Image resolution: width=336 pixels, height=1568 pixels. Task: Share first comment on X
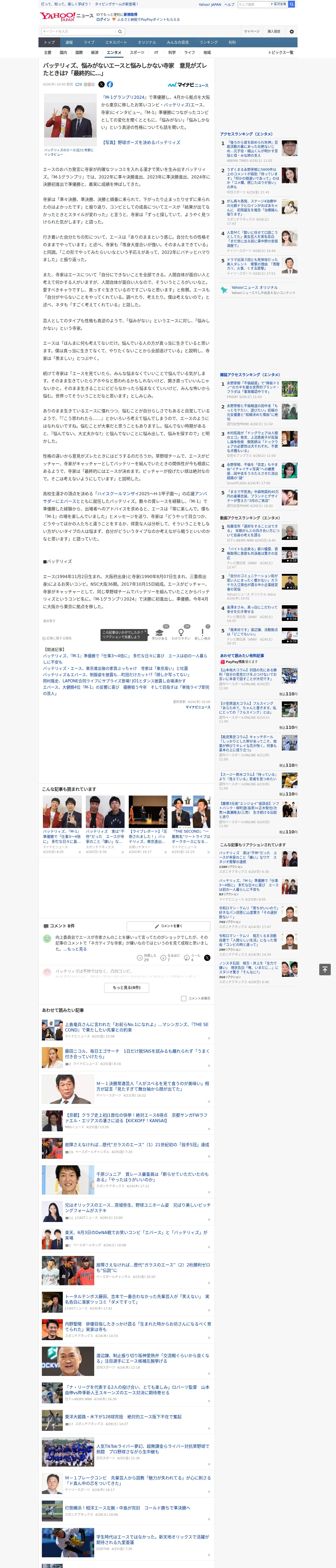[207, 958]
